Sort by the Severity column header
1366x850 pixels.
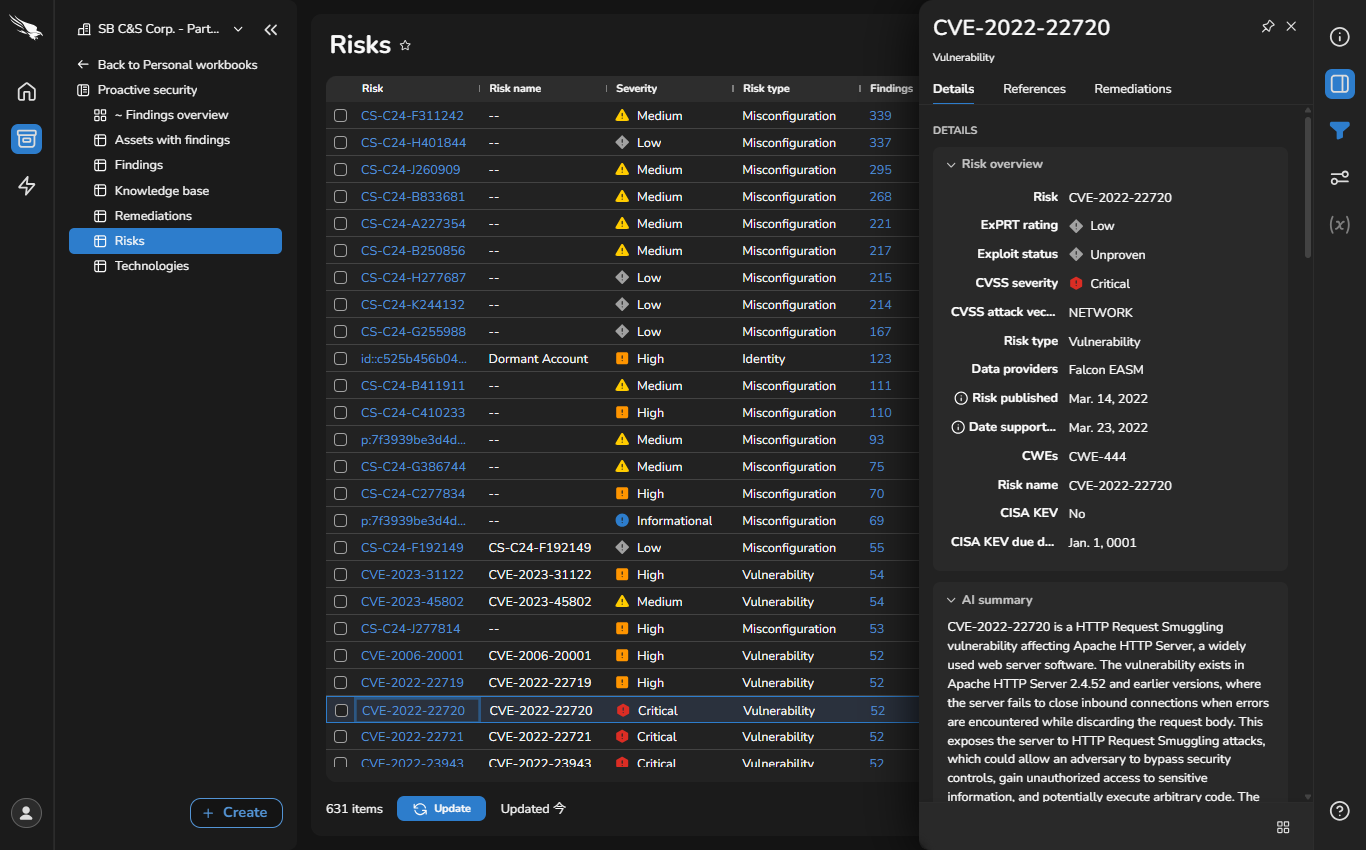pos(636,88)
